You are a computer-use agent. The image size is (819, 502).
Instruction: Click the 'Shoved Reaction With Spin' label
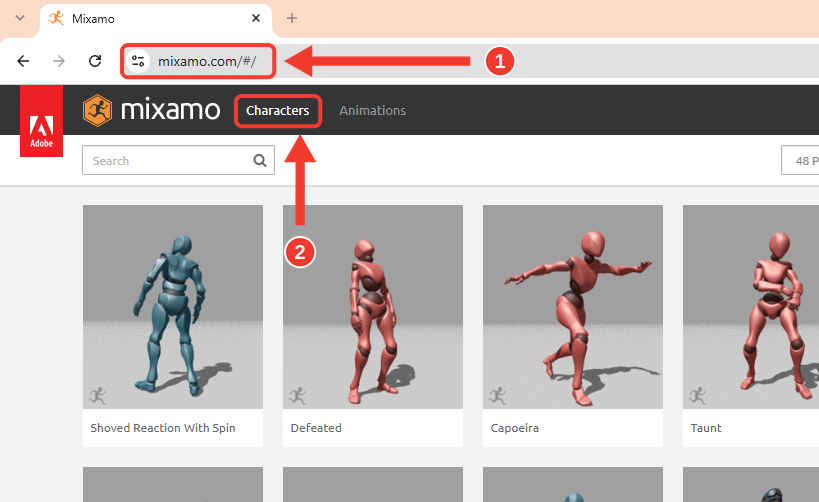pos(163,428)
